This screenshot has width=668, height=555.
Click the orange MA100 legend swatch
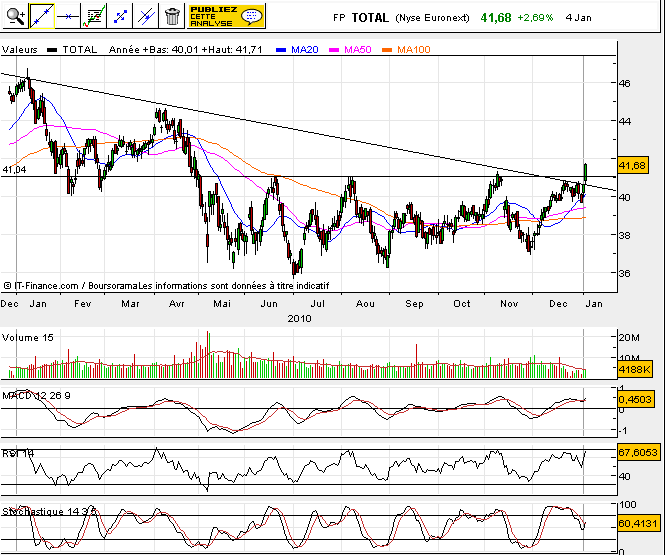[387, 50]
